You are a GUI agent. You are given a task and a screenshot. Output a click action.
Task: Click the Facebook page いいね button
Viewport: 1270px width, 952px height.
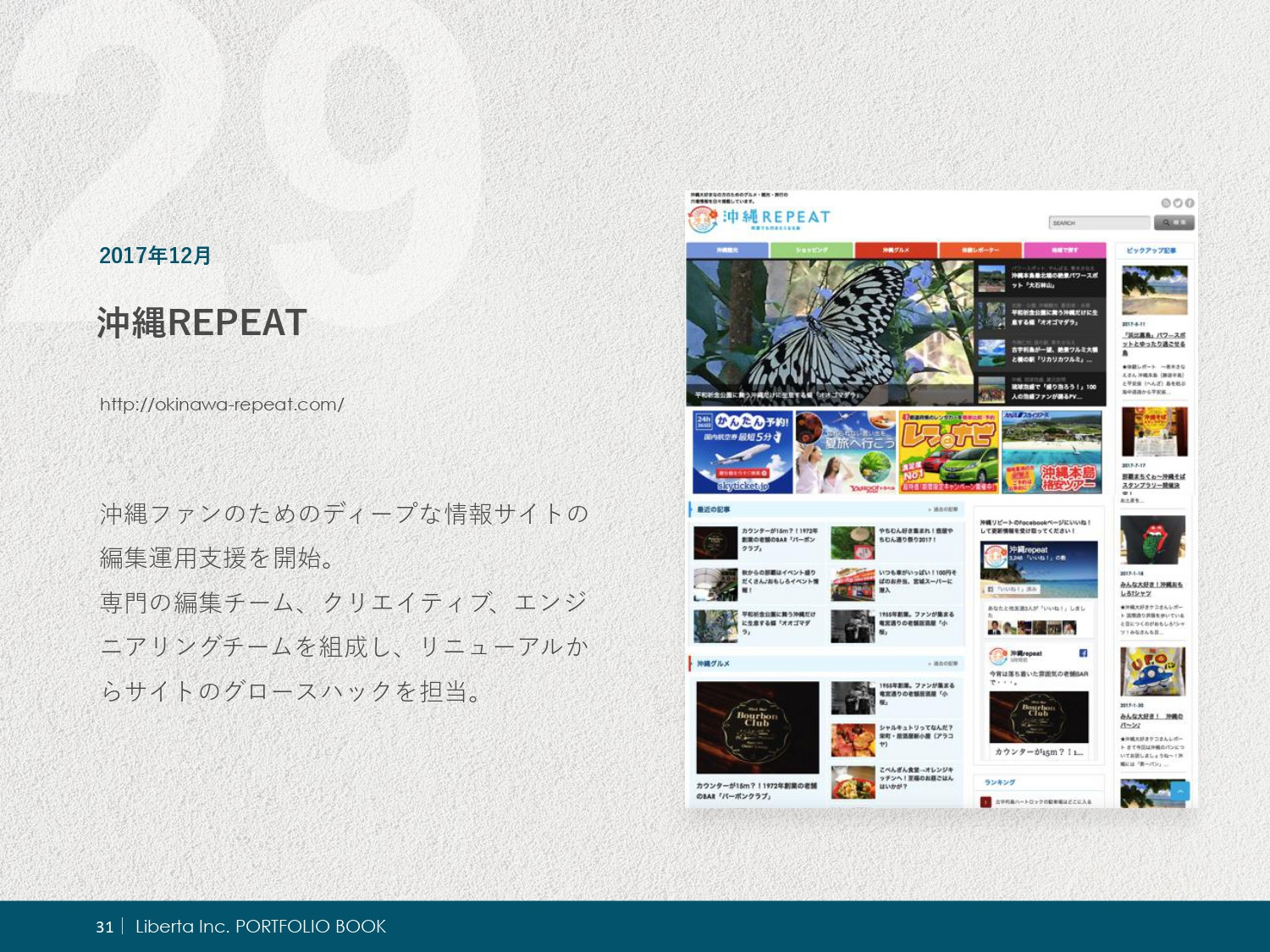(1014, 589)
